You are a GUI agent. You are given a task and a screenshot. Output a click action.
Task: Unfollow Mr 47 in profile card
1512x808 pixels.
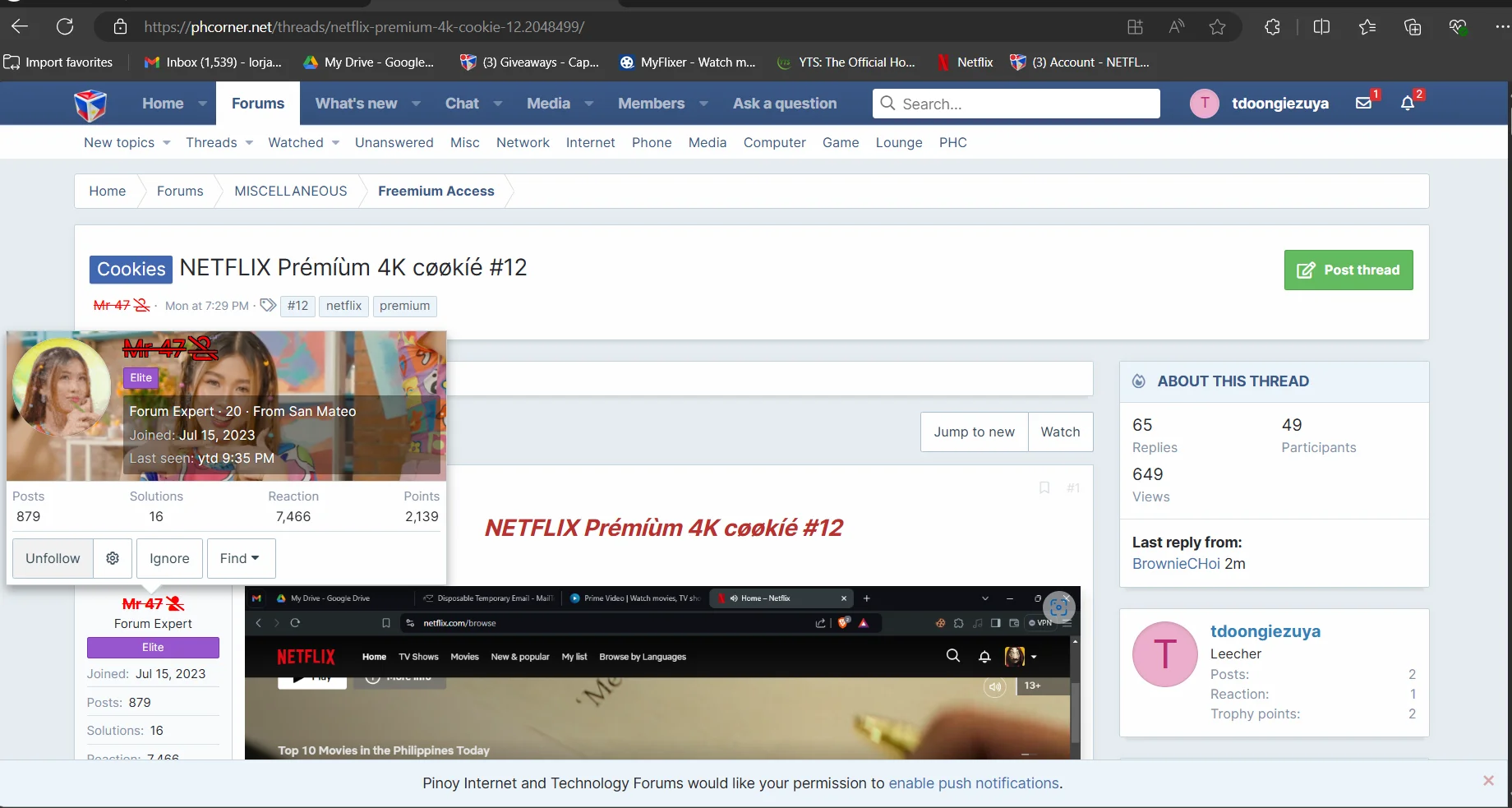click(53, 558)
